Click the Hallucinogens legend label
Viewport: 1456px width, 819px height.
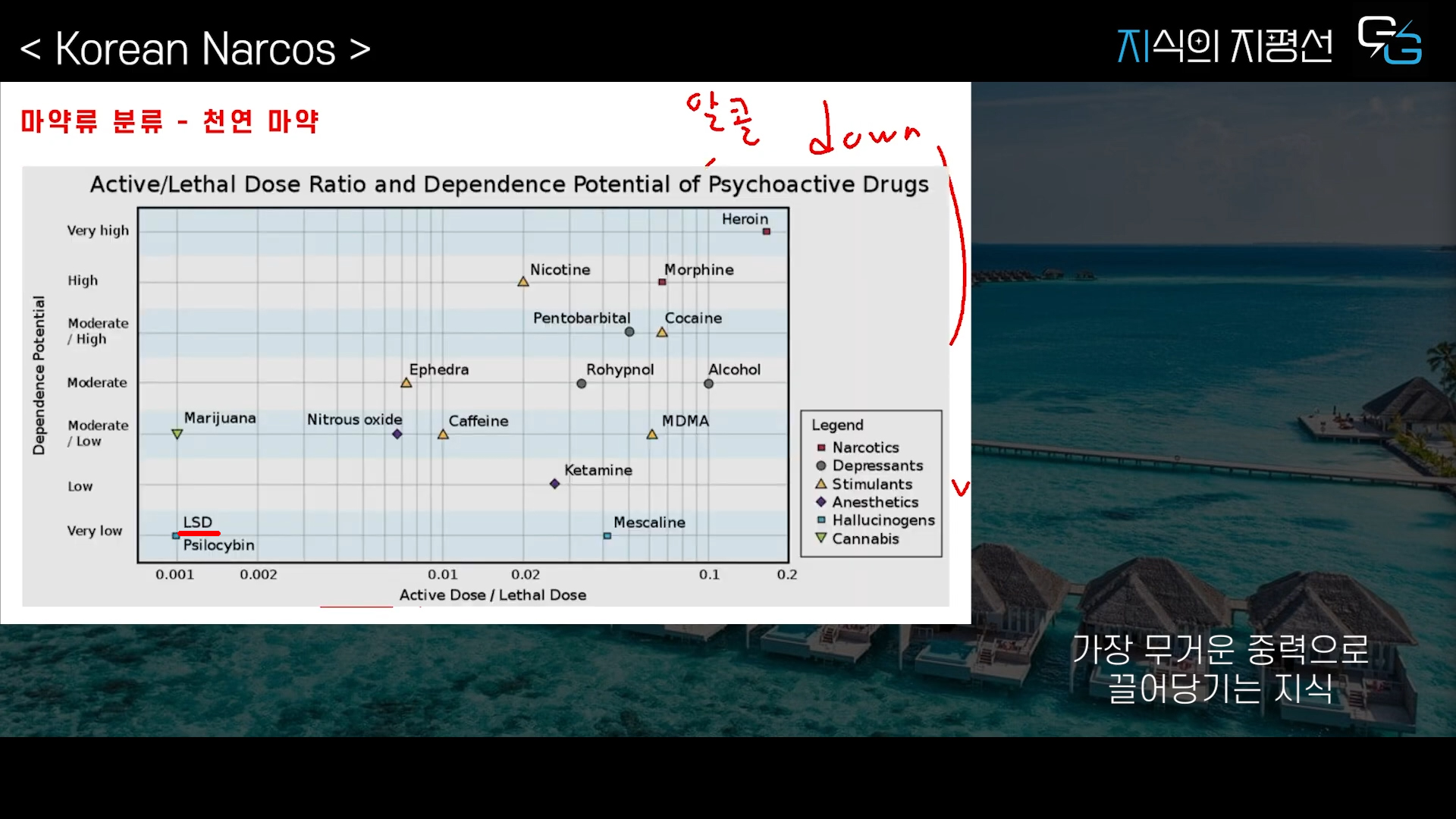pyautogui.click(x=883, y=520)
